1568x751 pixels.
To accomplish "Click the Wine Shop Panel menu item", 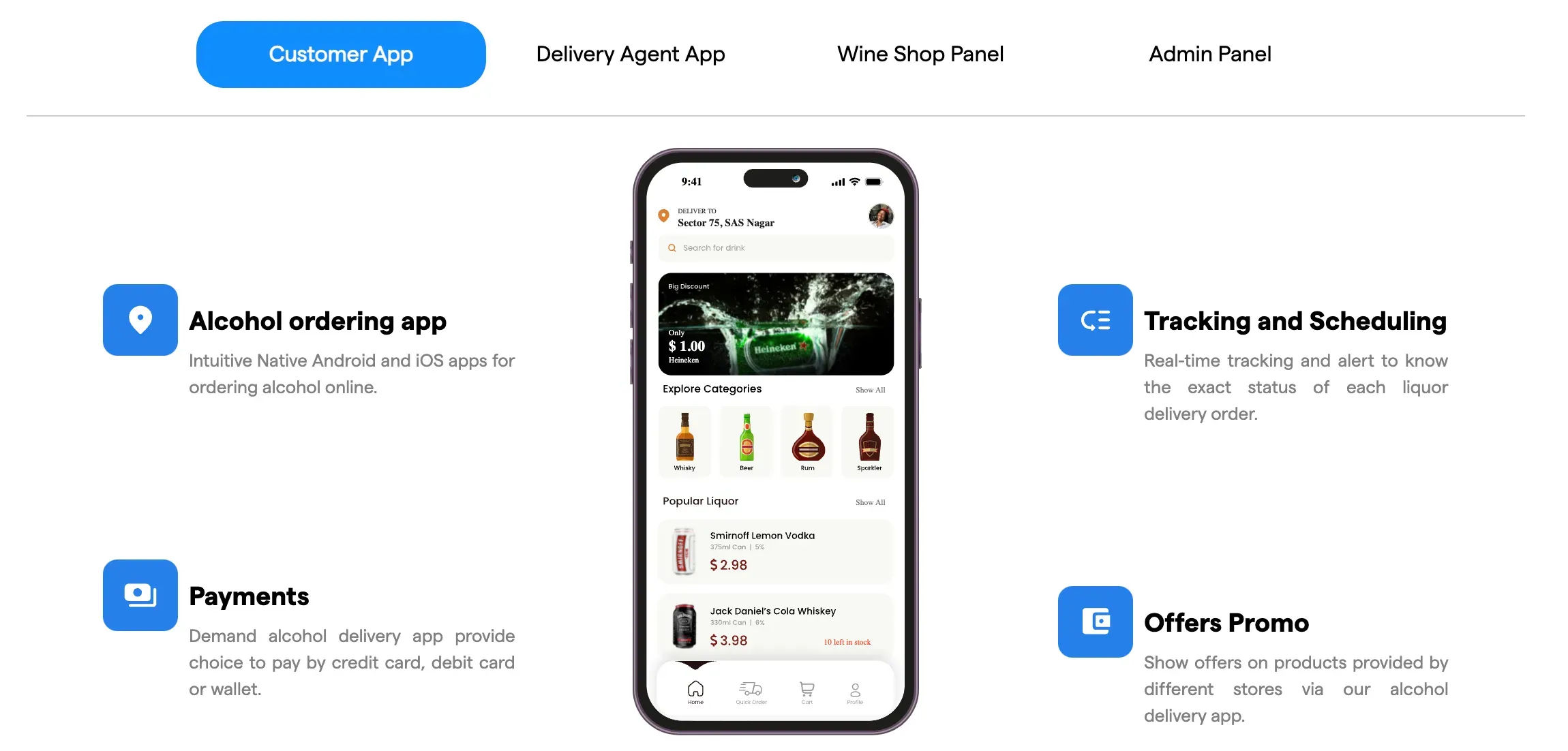I will point(920,54).
